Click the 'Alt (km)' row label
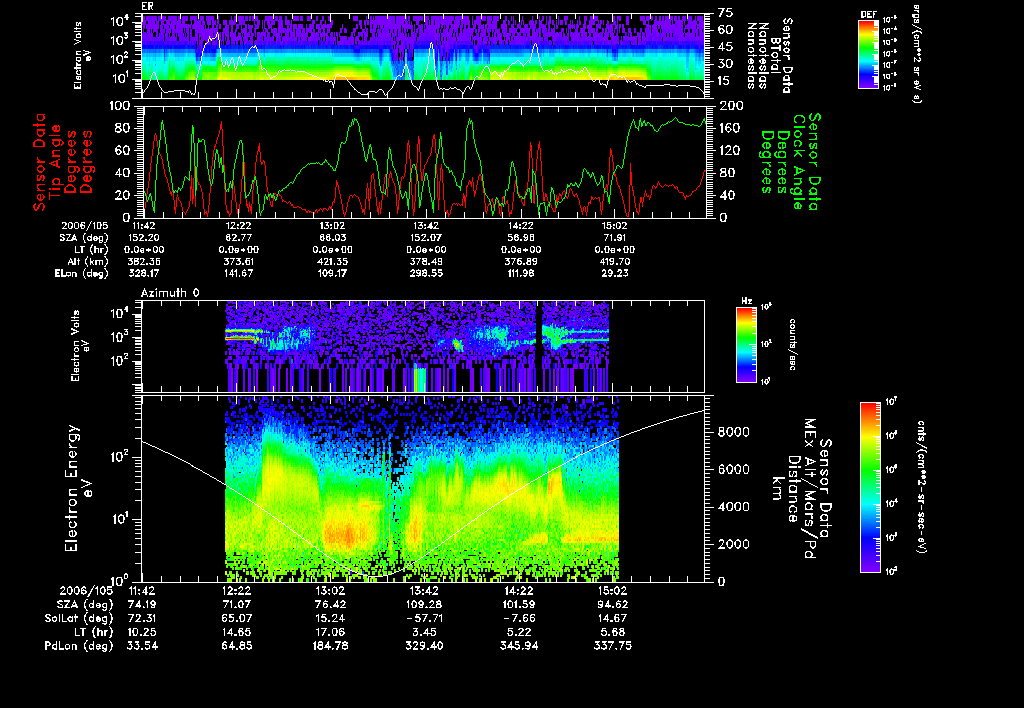The height and width of the screenshot is (708, 1024). pos(88,261)
